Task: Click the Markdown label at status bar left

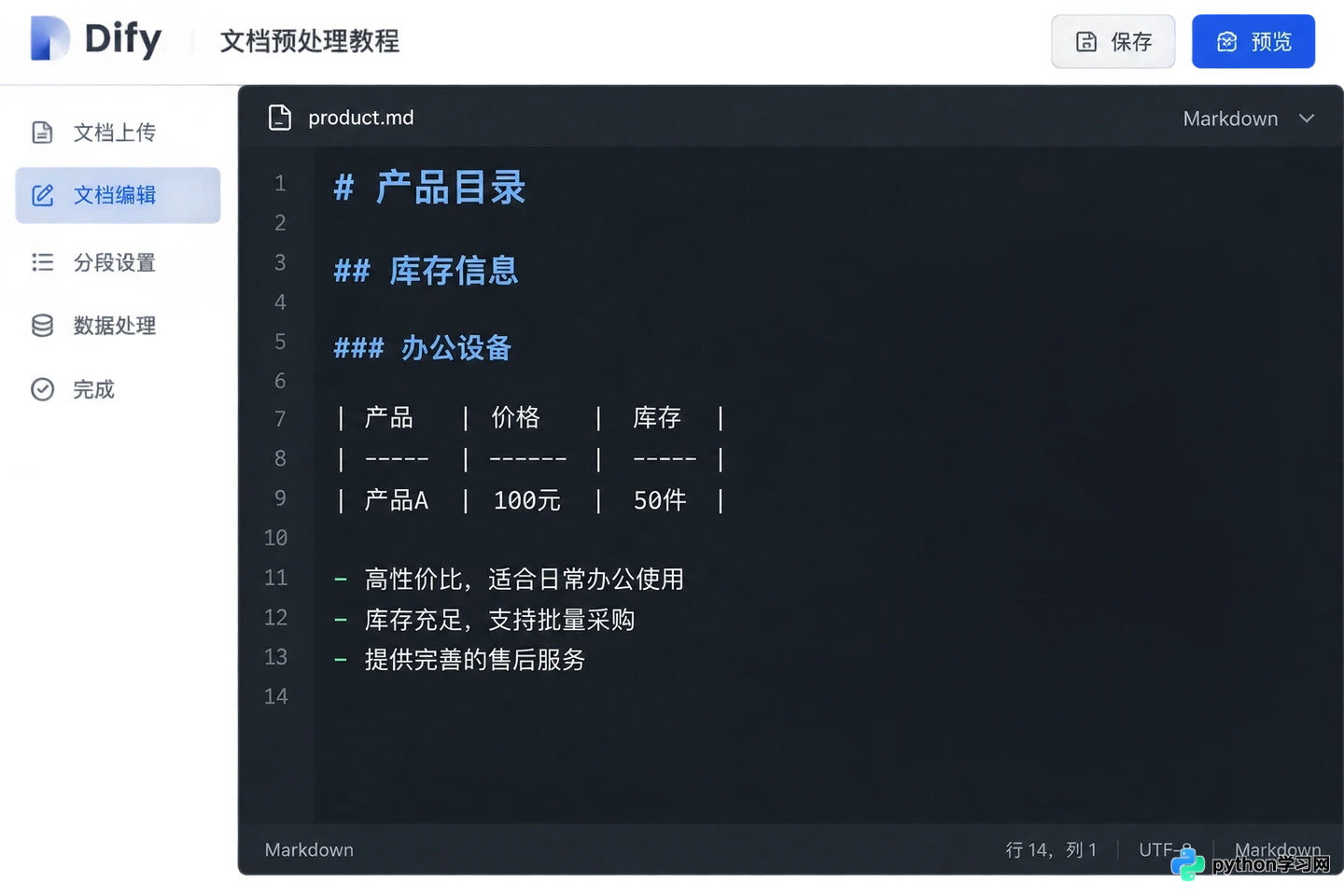Action: click(309, 849)
